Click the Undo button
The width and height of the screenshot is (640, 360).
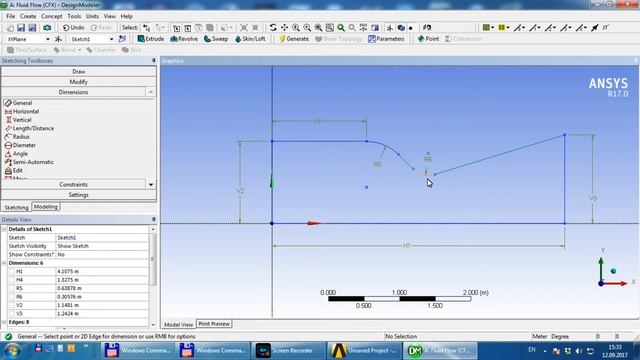click(x=73, y=27)
